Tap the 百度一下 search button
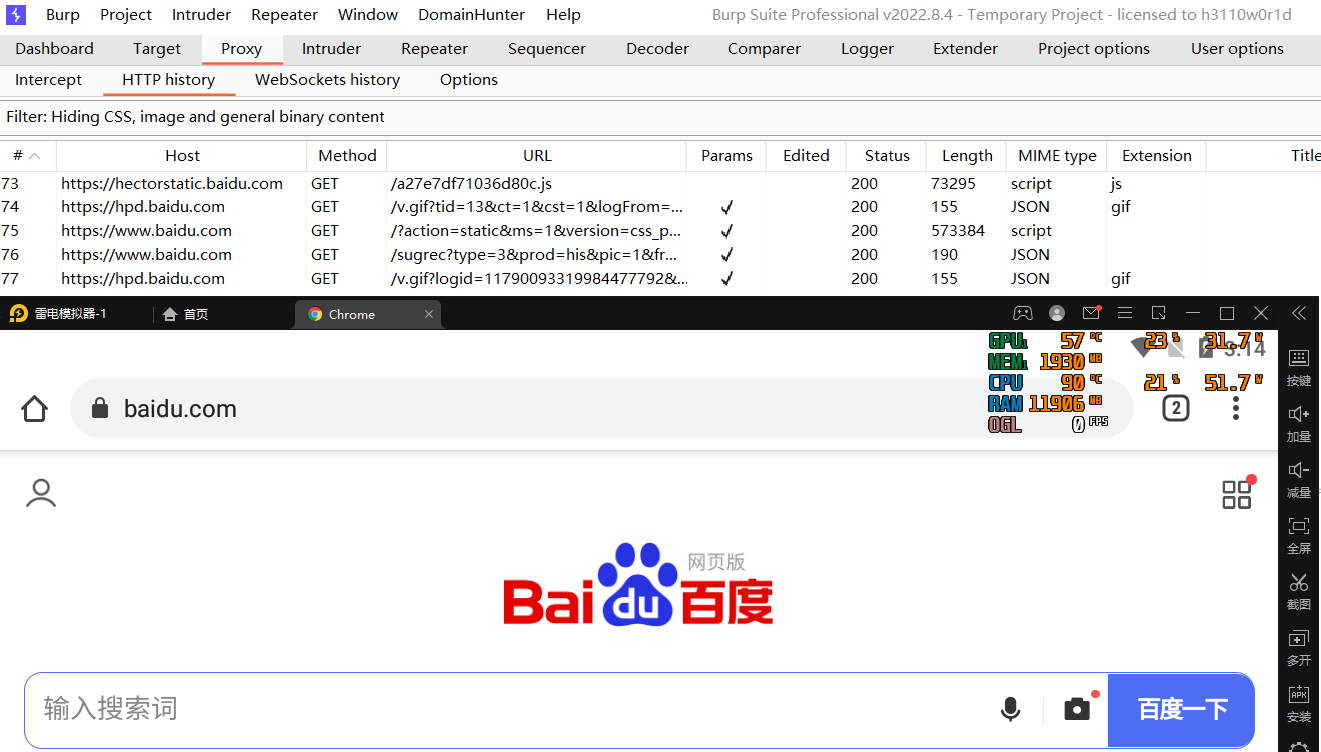Viewport: 1321px width, 752px height. click(x=1182, y=709)
